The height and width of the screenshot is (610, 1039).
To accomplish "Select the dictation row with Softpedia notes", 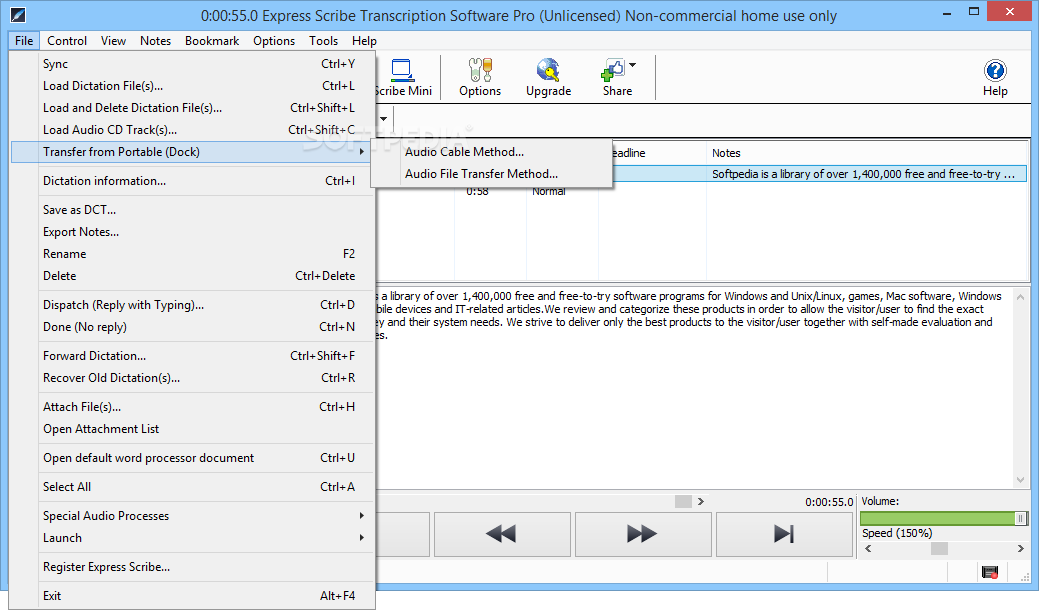I will click(819, 174).
